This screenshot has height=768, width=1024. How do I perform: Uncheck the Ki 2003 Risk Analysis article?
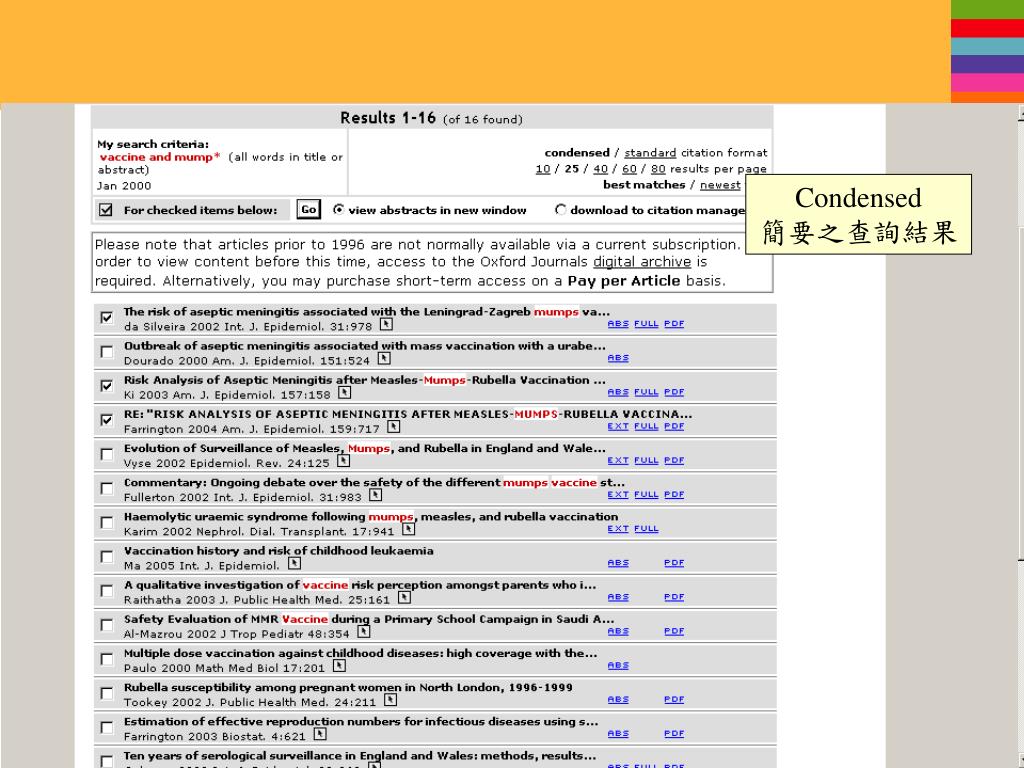[x=106, y=385]
